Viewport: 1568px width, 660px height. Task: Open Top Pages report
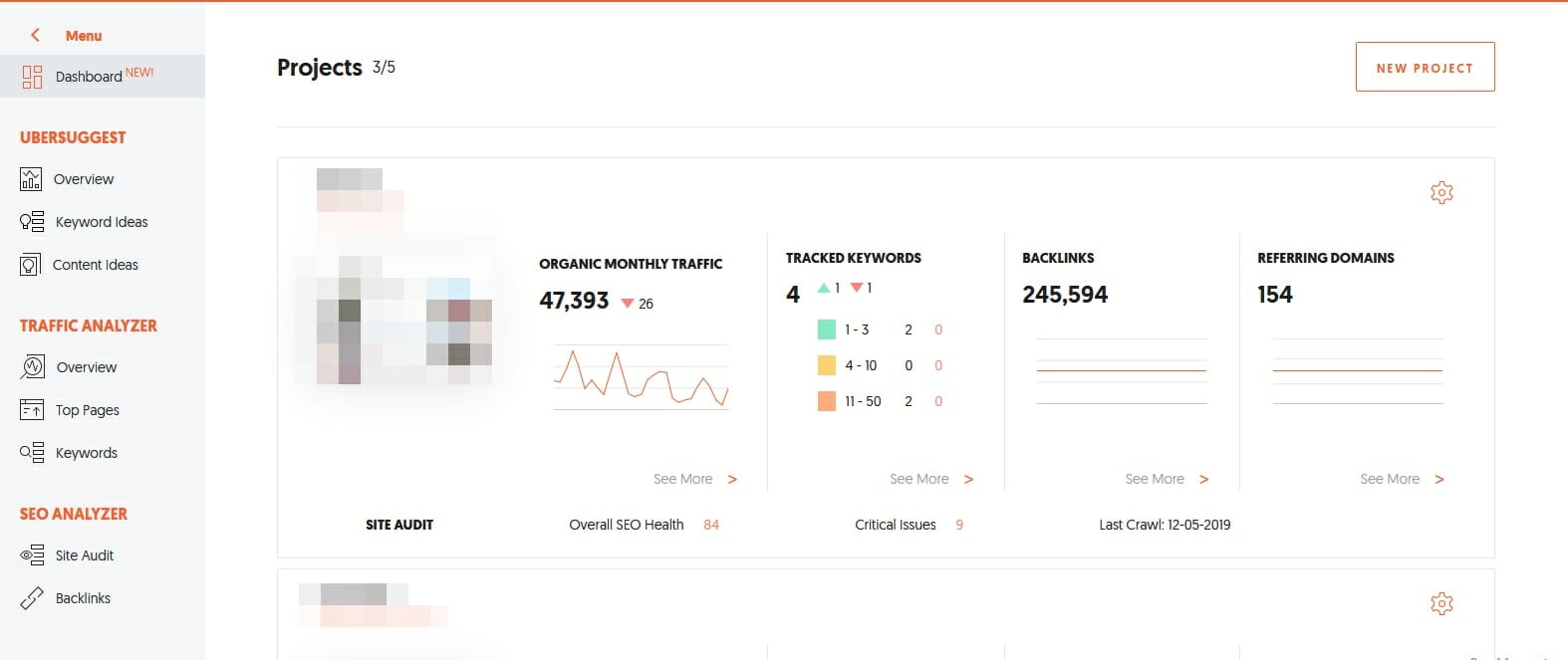[x=88, y=410]
